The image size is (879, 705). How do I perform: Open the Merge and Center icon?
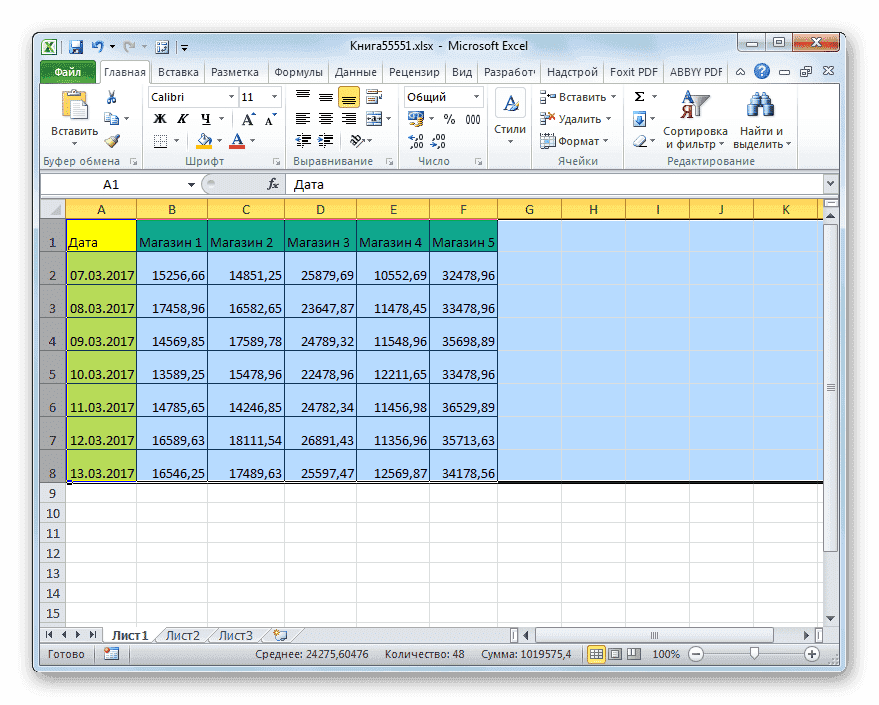pyautogui.click(x=374, y=119)
